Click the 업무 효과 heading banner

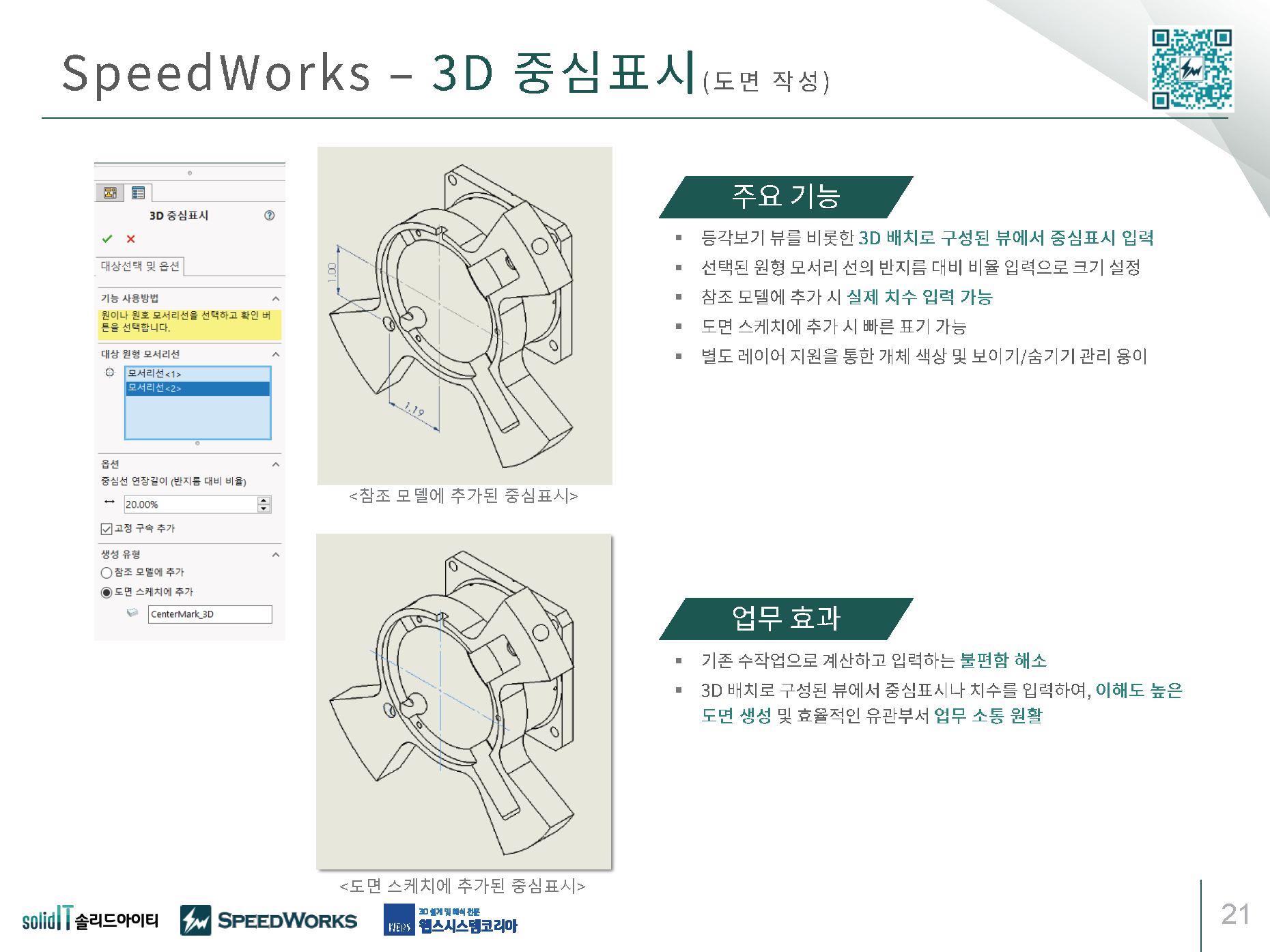(x=786, y=619)
